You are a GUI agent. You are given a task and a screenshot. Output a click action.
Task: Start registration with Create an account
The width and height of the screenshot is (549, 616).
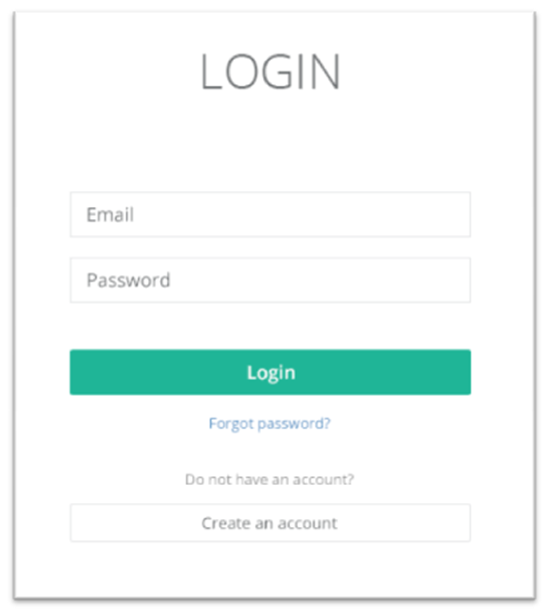click(270, 523)
